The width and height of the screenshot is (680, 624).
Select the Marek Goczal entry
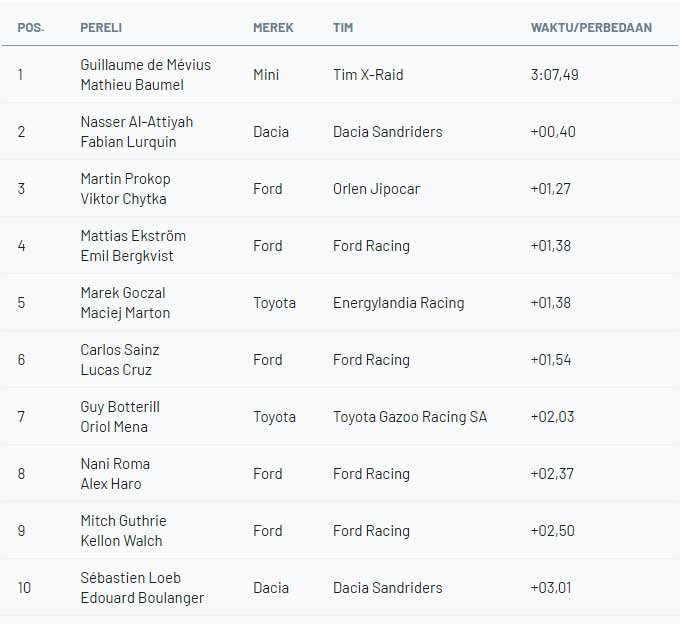click(x=123, y=293)
